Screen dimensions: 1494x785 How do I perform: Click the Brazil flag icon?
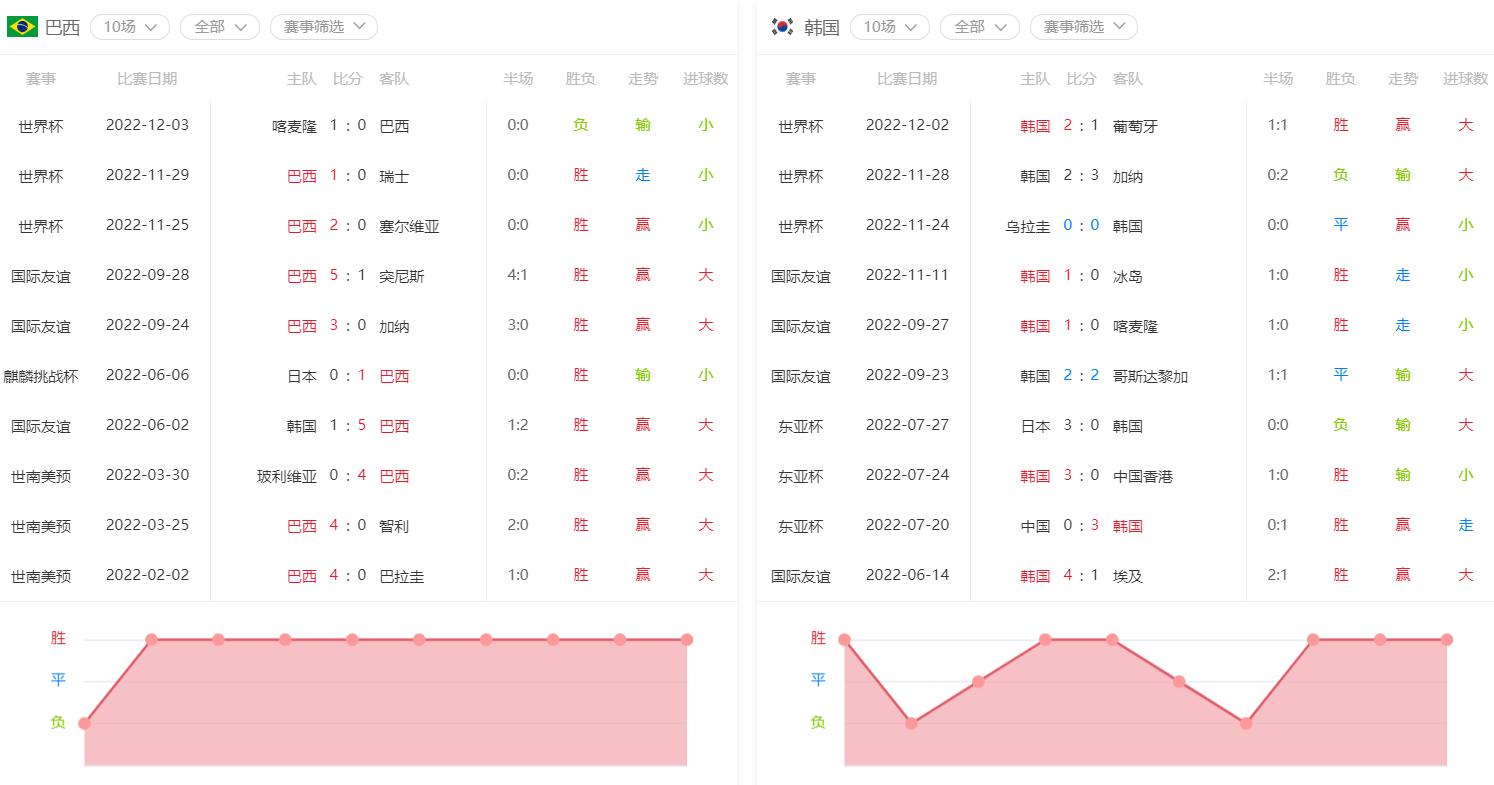tap(22, 27)
